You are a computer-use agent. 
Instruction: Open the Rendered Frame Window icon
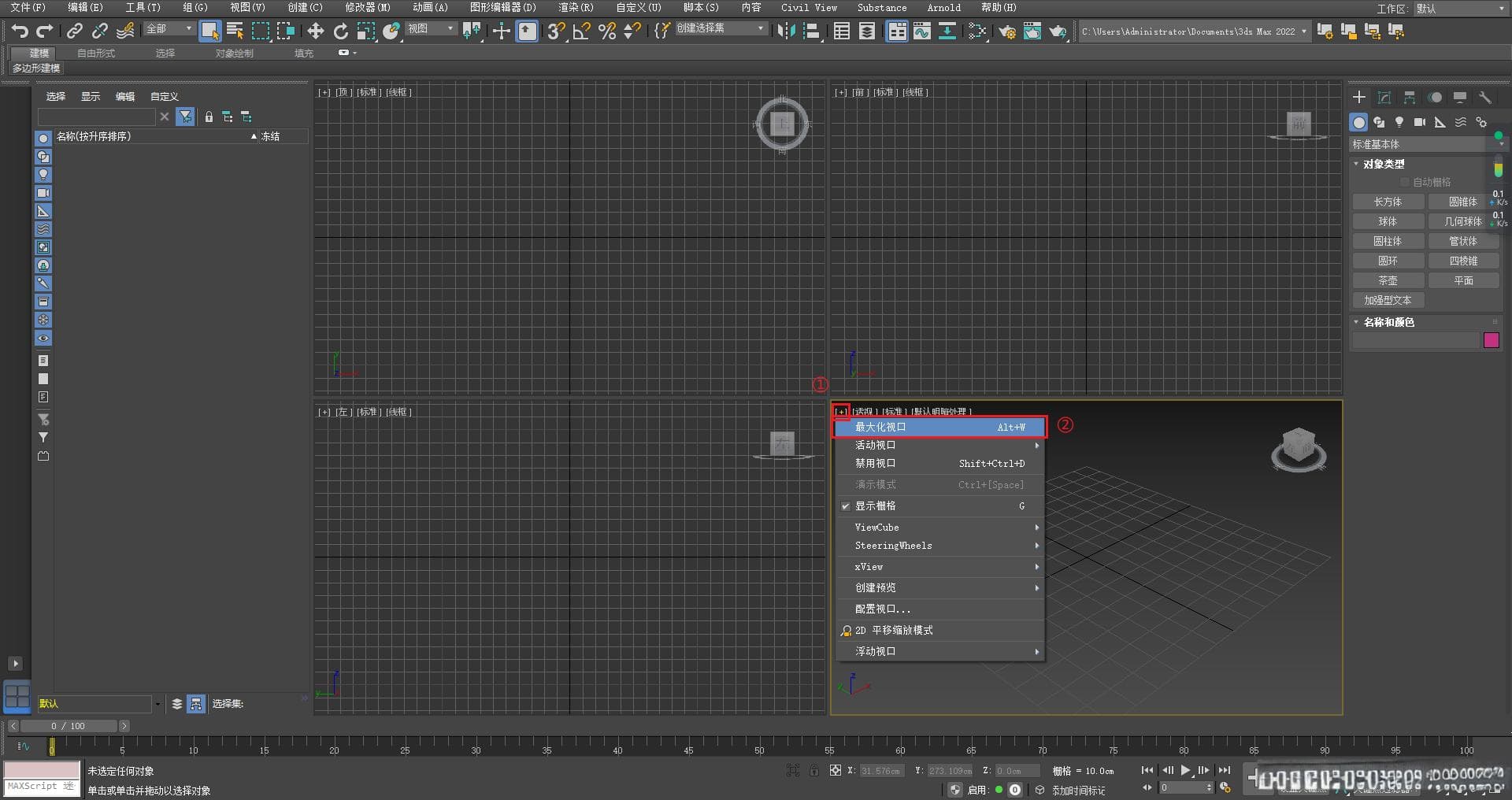(x=1032, y=31)
